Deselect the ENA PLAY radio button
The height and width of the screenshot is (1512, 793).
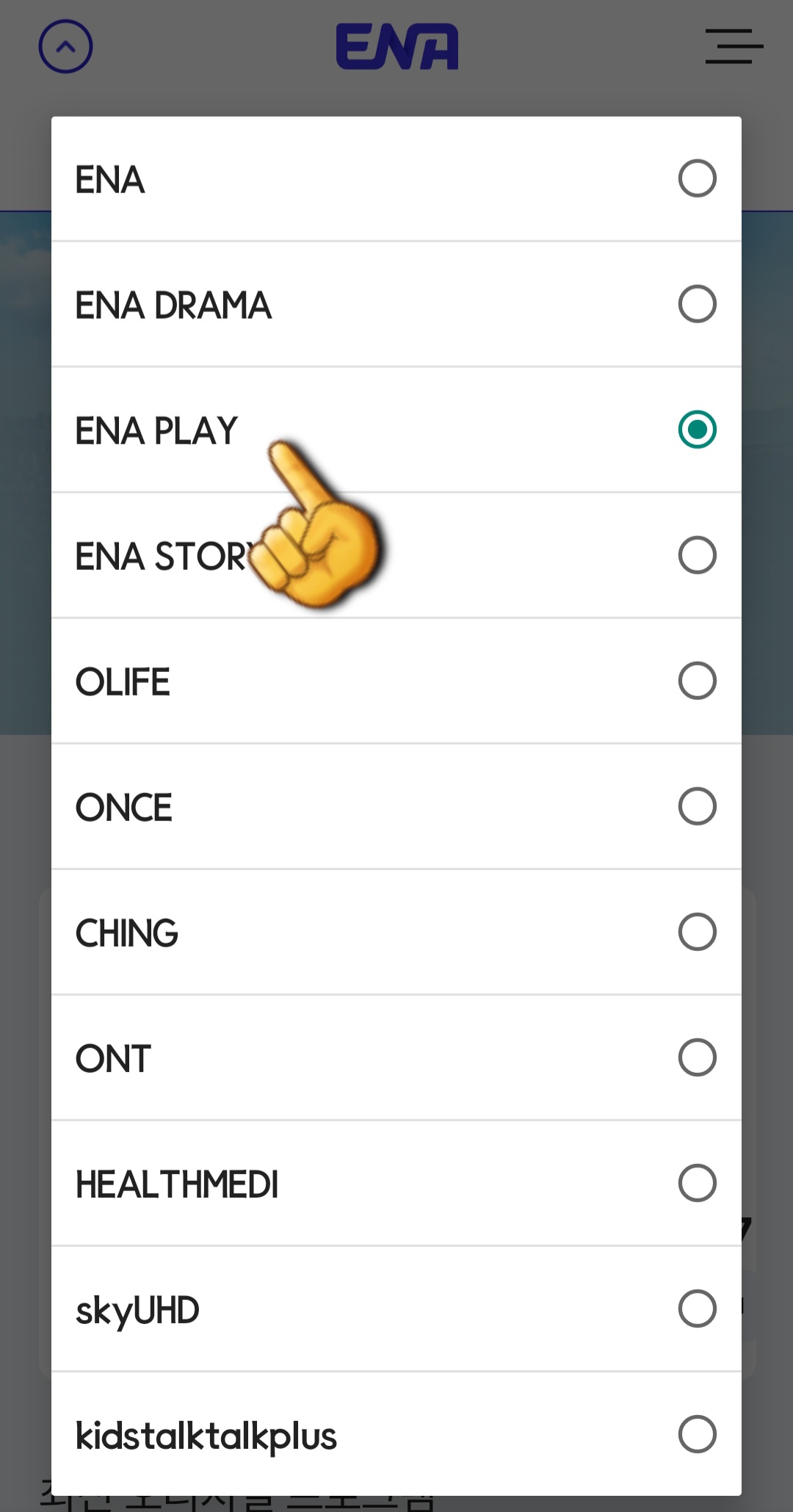click(x=696, y=429)
